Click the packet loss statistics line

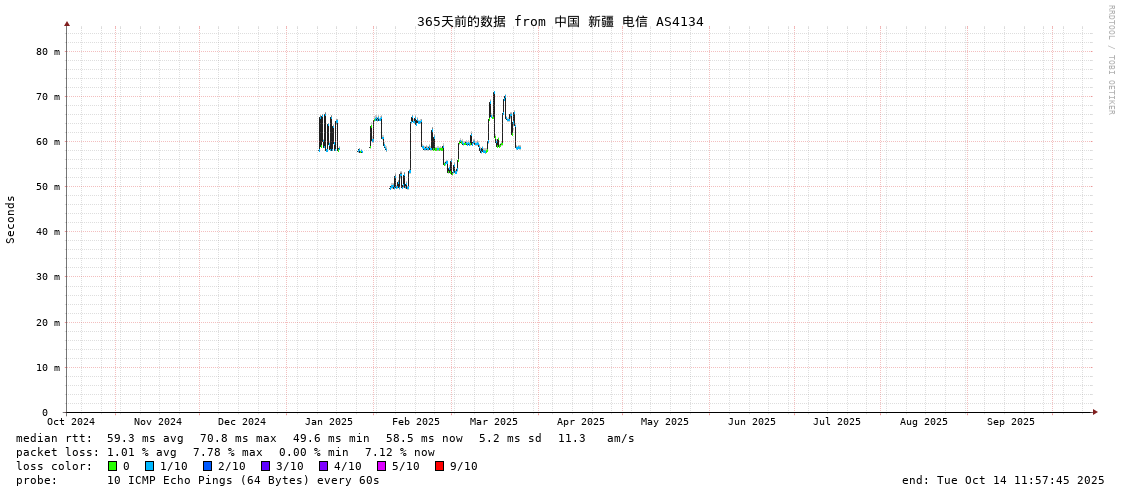pos(225,452)
